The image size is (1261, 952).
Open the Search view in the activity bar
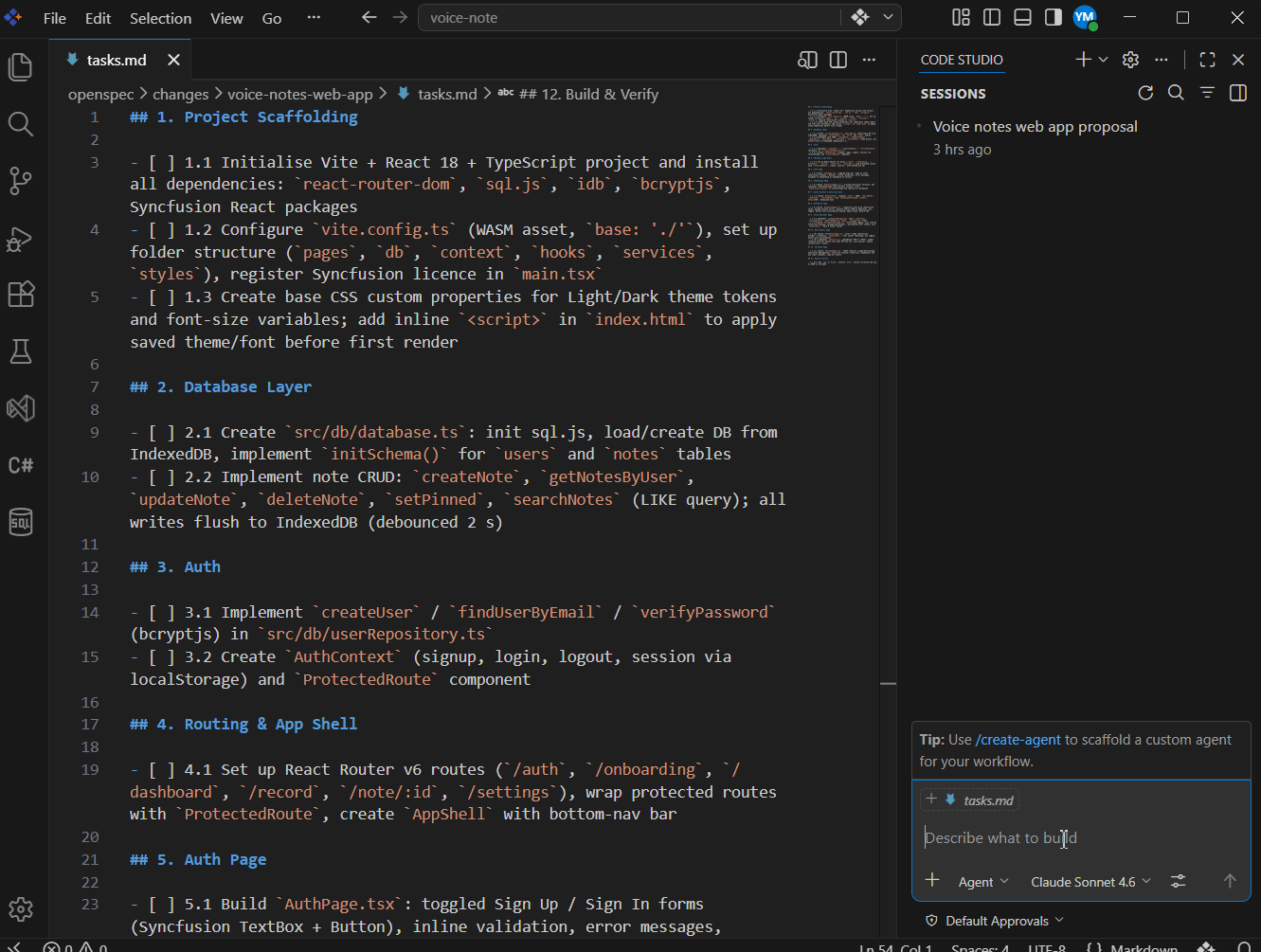coord(21,124)
